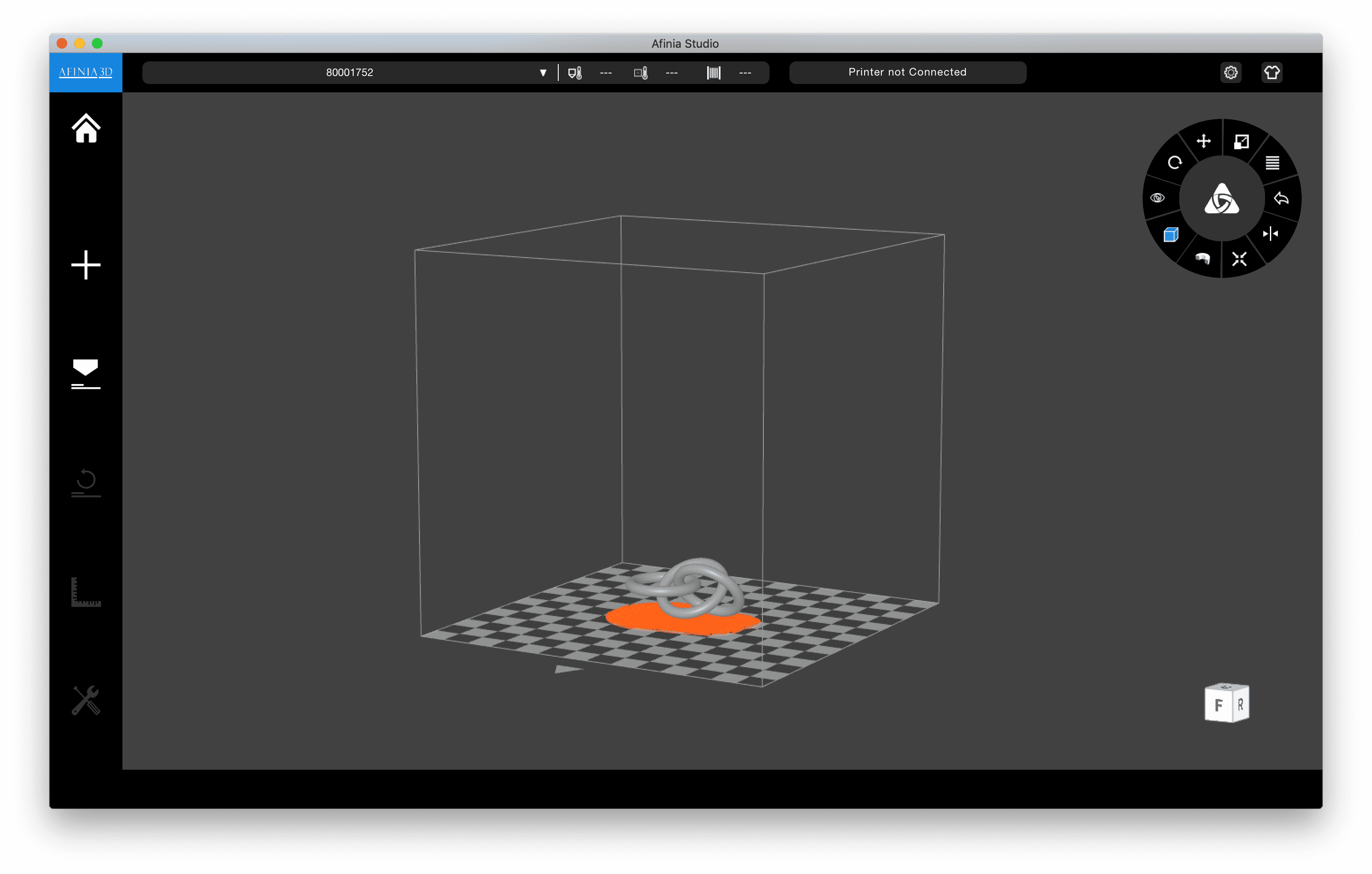This screenshot has width=1372, height=874.
Task: Open the 80001752 printer selector
Action: (349, 73)
